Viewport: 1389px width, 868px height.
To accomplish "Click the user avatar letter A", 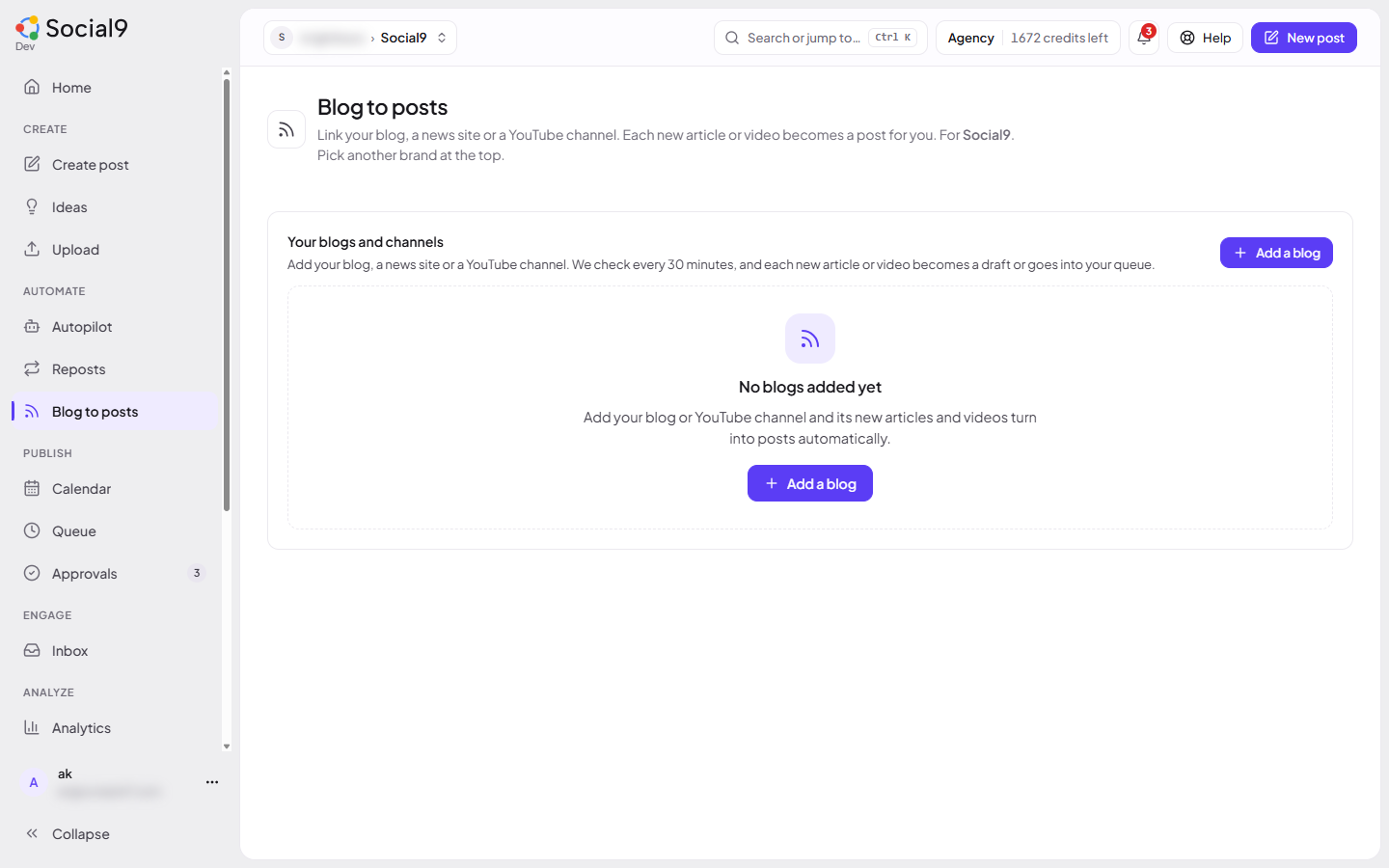I will (x=34, y=782).
